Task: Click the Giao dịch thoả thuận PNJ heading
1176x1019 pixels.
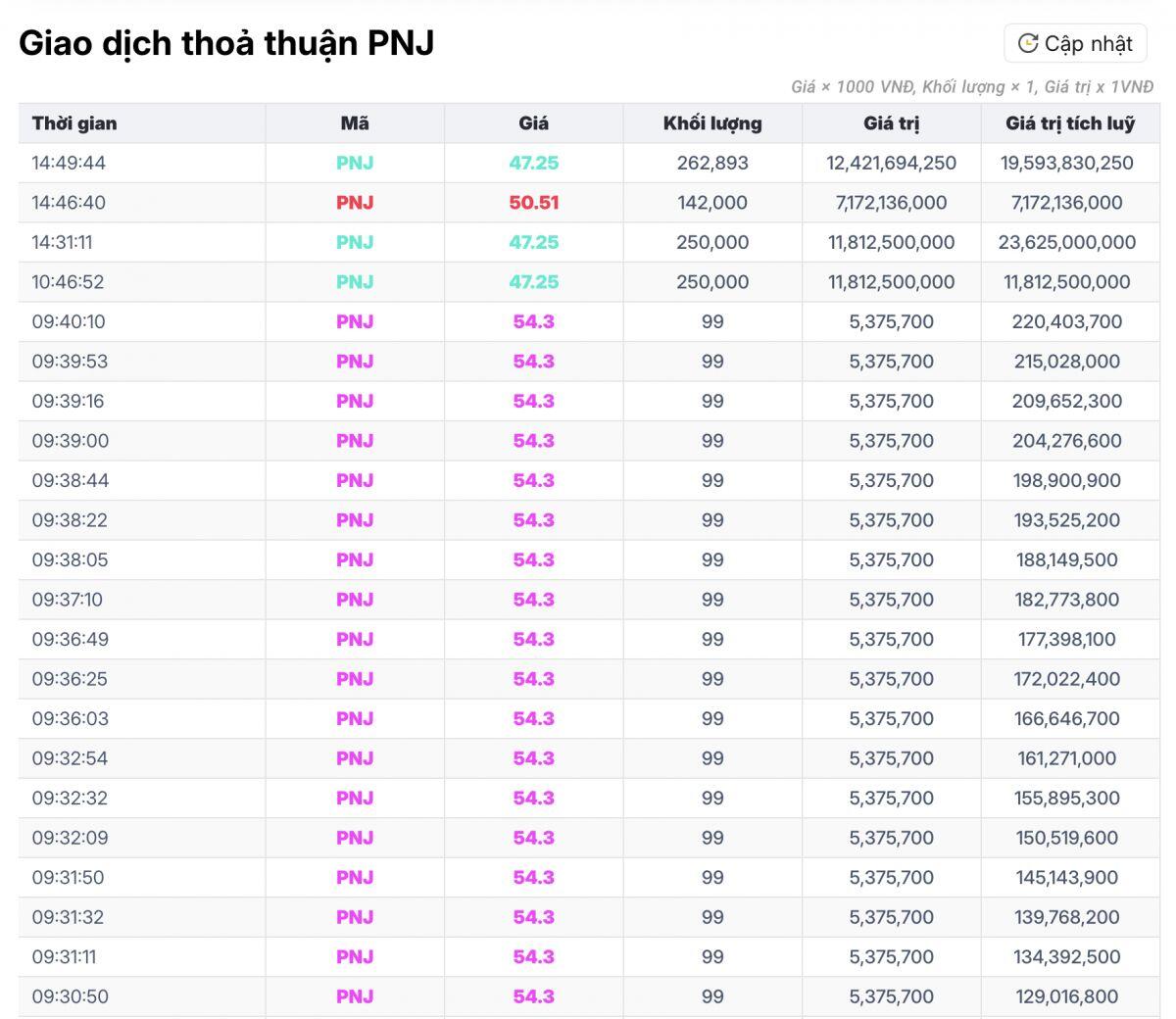Action: click(x=226, y=43)
